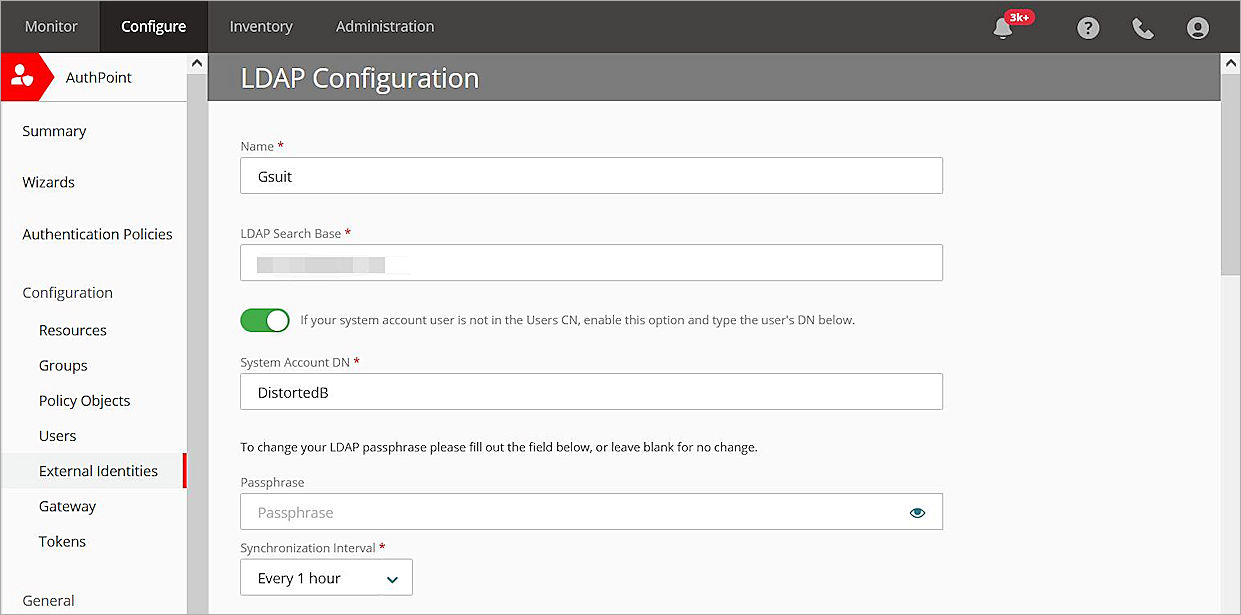Click the sidebar scroll-up chevron
Image resolution: width=1241 pixels, height=615 pixels.
197,62
